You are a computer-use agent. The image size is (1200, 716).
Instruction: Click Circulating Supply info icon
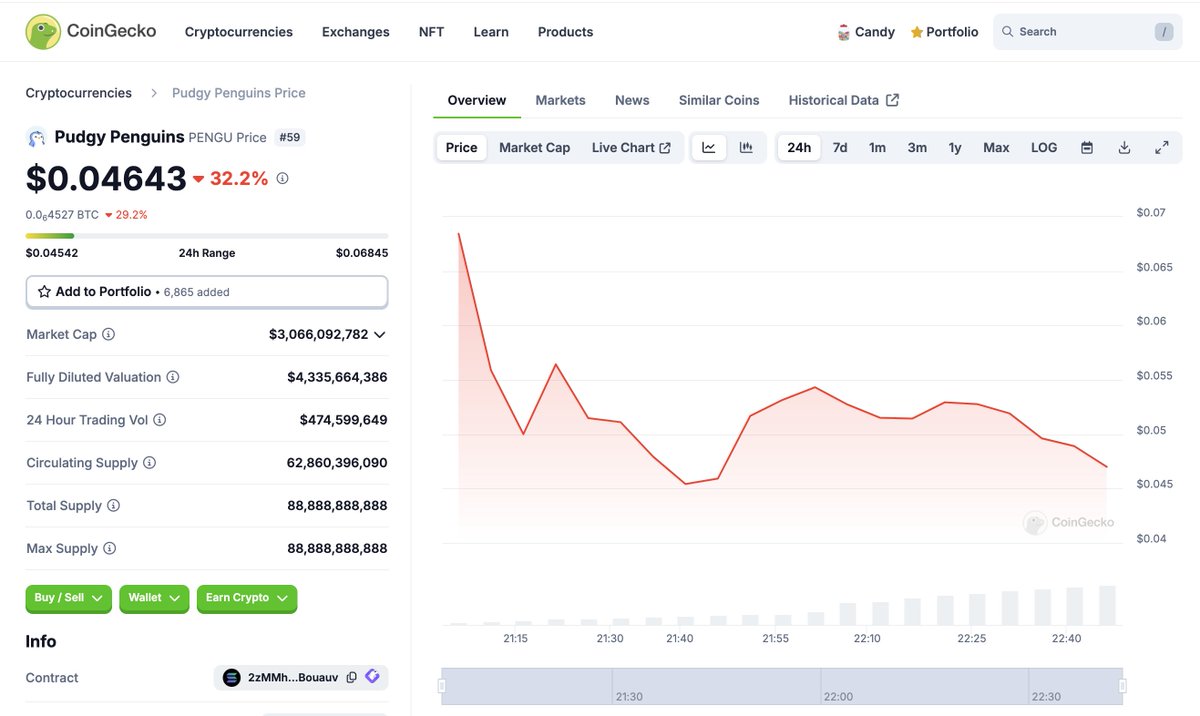pyautogui.click(x=149, y=463)
